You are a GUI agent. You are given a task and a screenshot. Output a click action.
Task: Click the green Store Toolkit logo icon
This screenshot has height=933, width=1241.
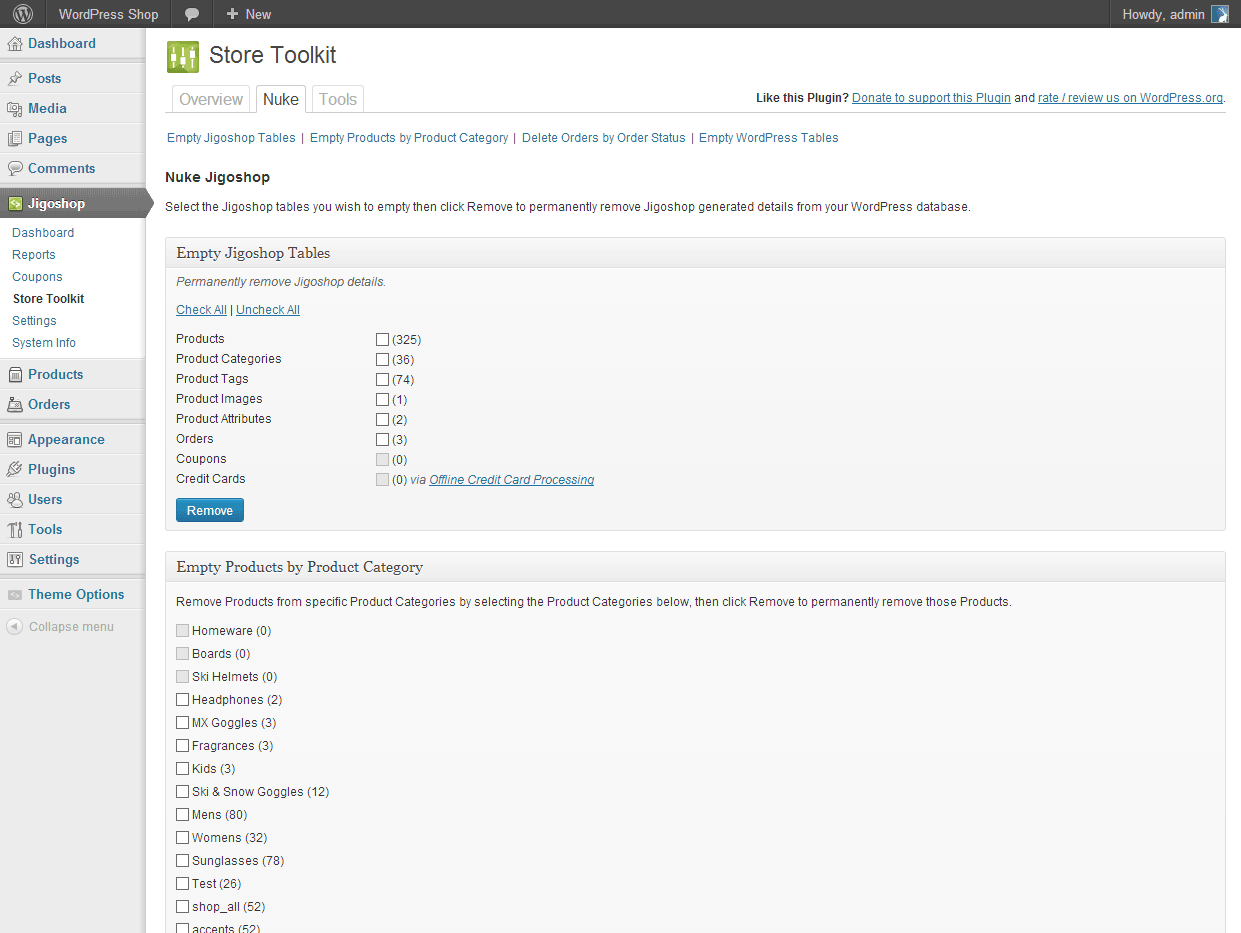point(183,57)
